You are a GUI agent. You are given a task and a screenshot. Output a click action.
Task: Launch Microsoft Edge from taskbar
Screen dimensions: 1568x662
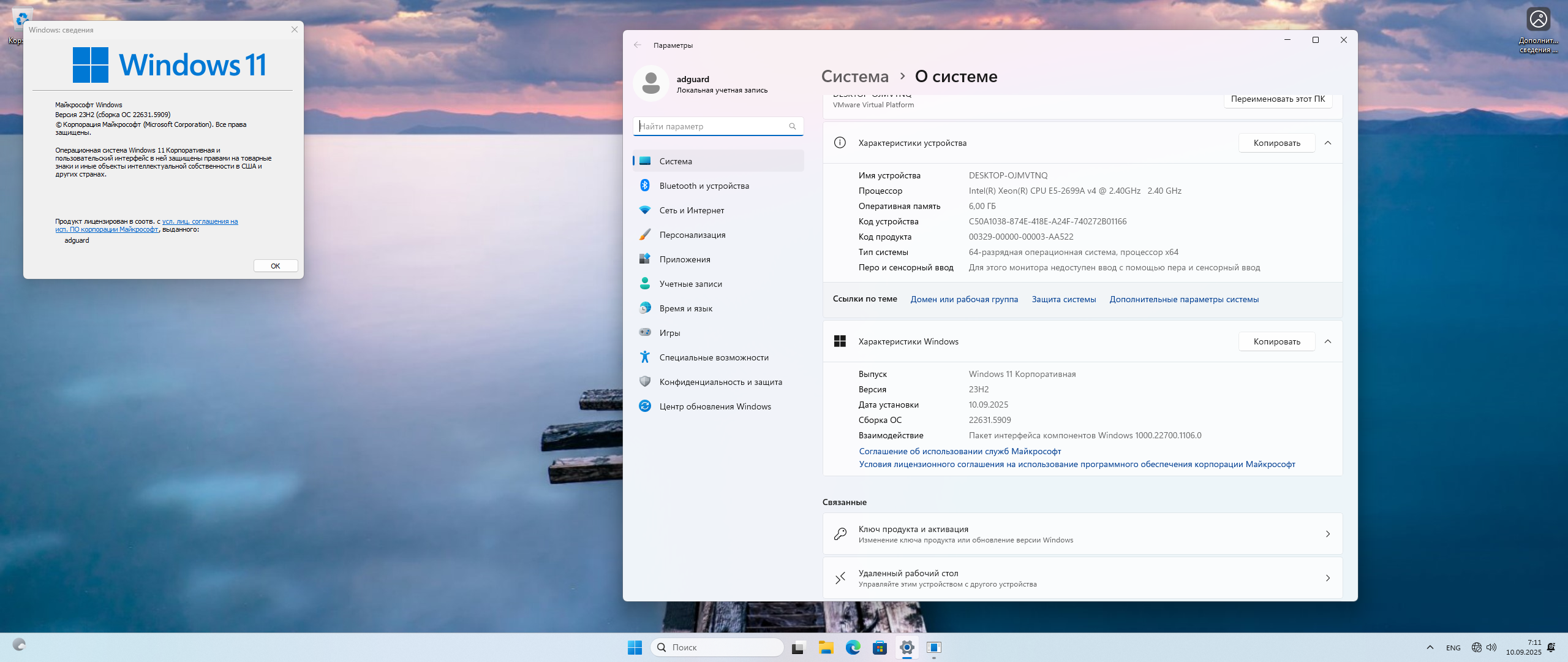point(853,647)
